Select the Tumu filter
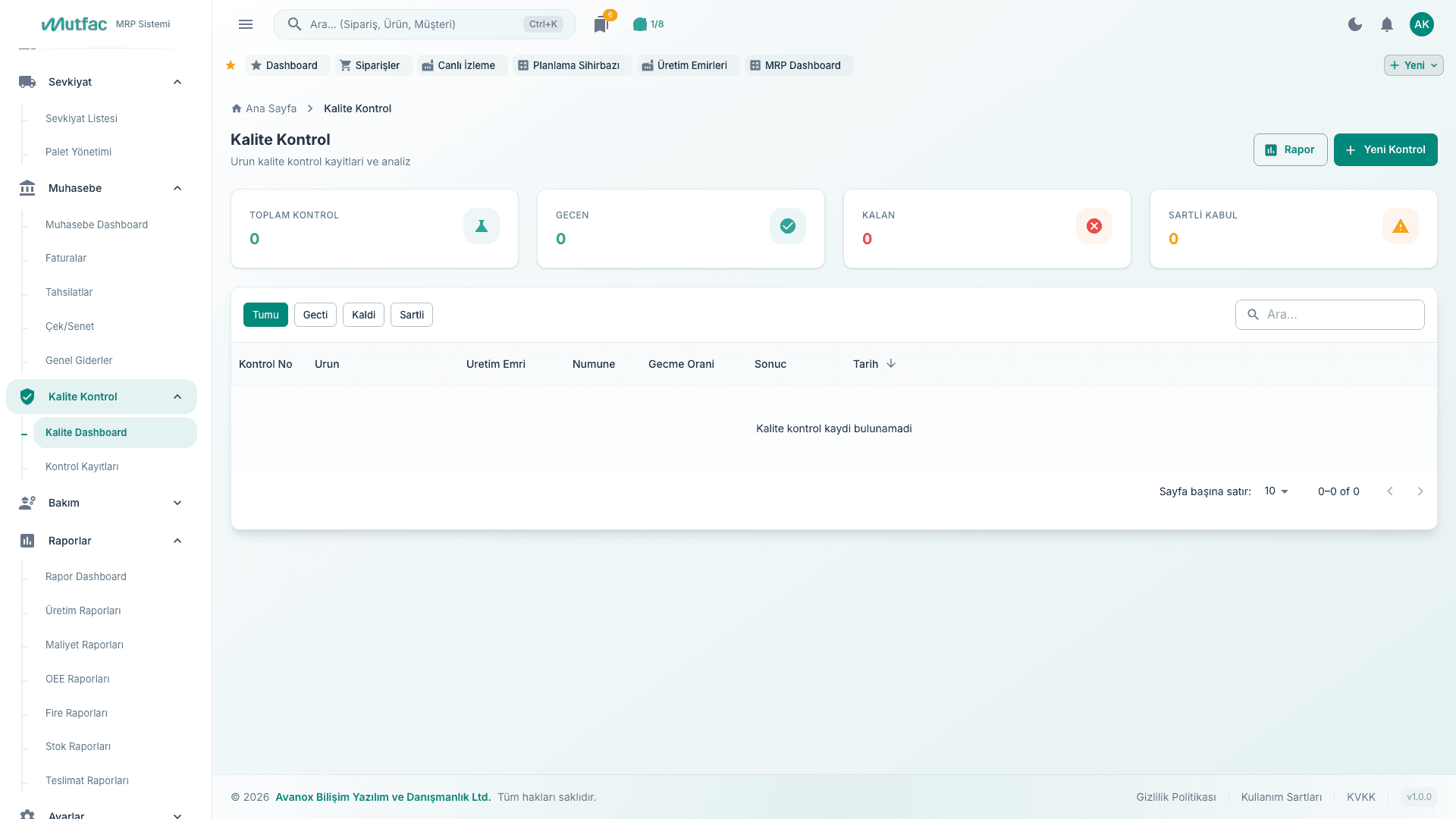The width and height of the screenshot is (1456, 819). pos(265,315)
